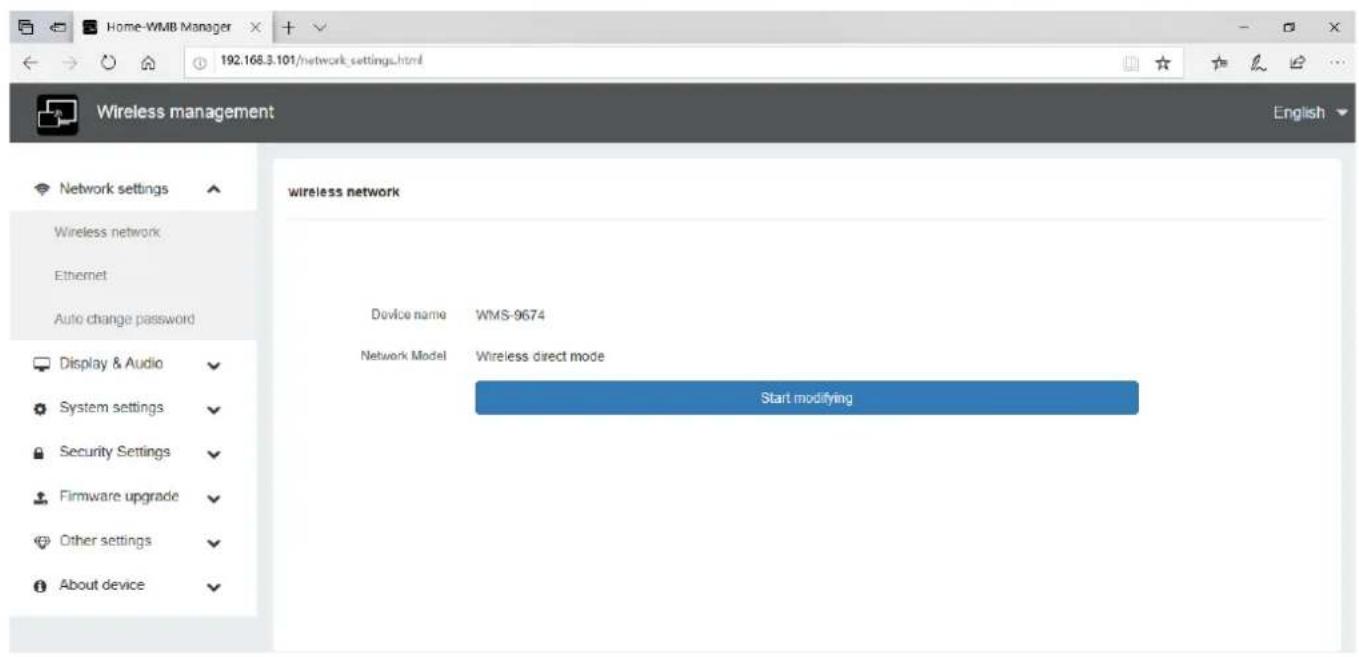Screen dimensions: 1359x657
Task: Click the Device name label
Action: [x=408, y=315]
